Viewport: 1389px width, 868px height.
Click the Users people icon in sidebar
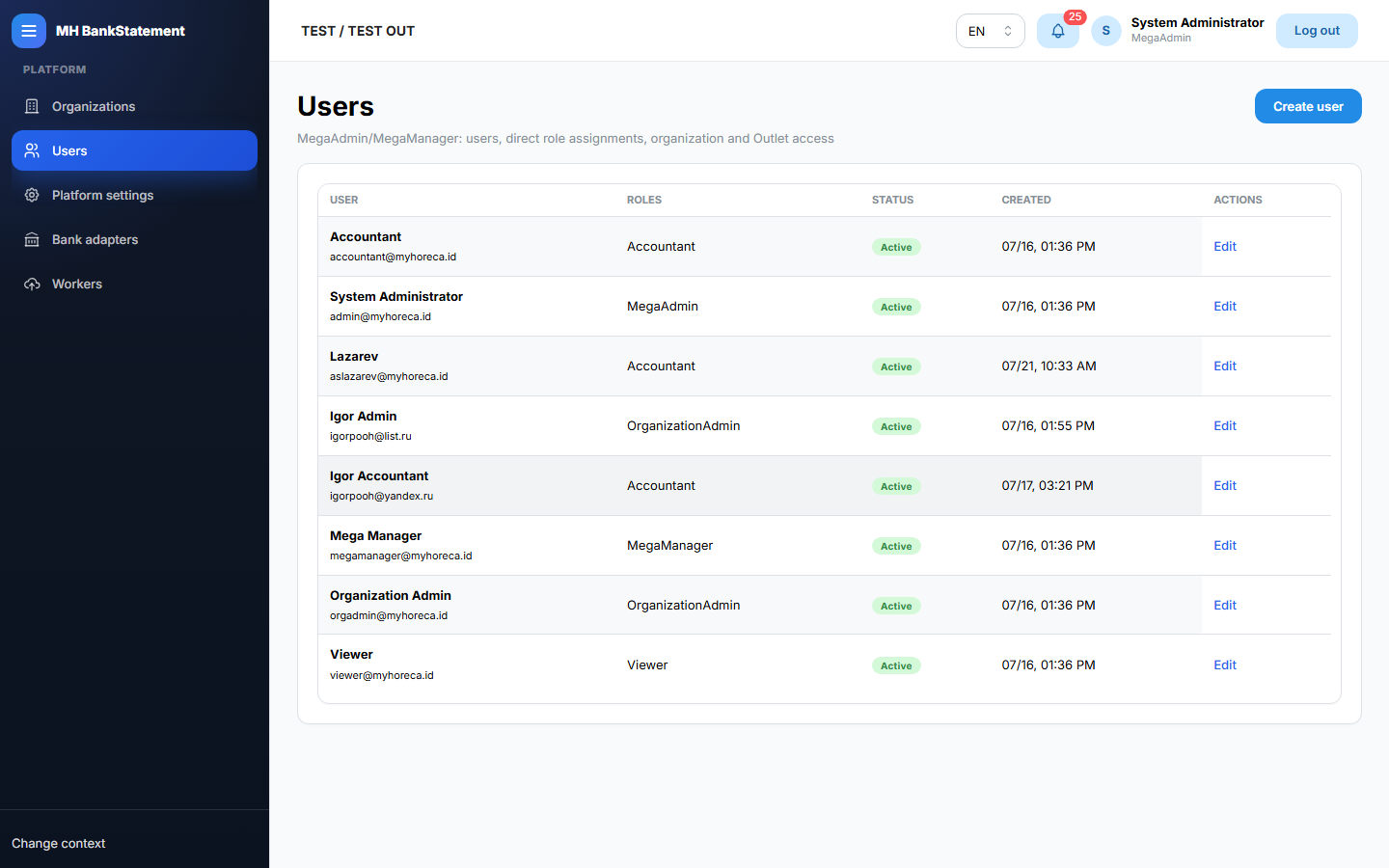point(32,150)
